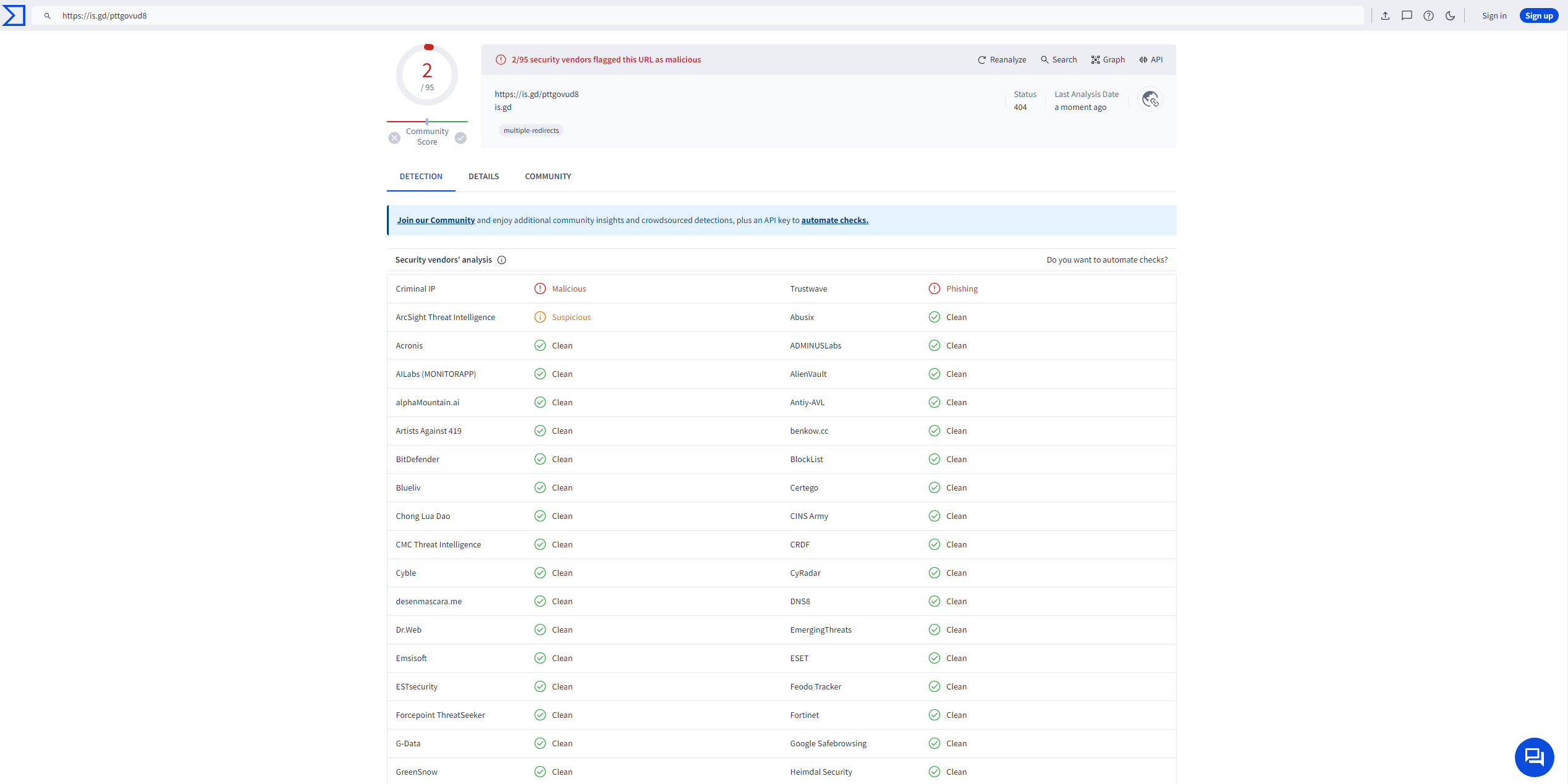The image size is (1568, 784).
Task: Switch to the DETAILS tab
Action: [483, 177]
